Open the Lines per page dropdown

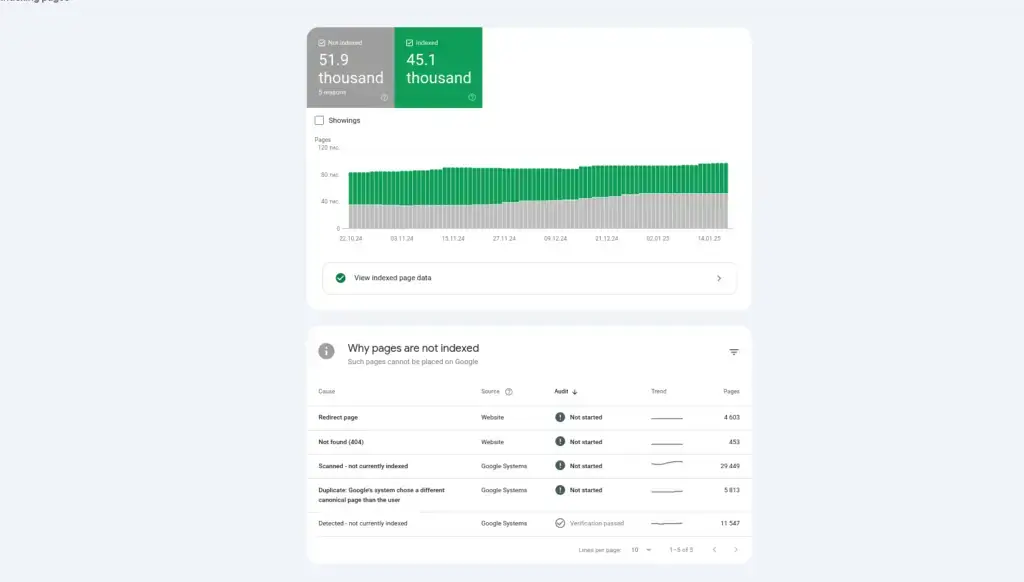coord(641,550)
